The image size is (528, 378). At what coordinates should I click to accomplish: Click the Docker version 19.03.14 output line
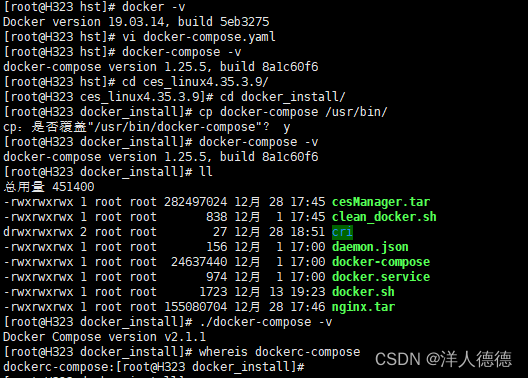[x=136, y=22]
